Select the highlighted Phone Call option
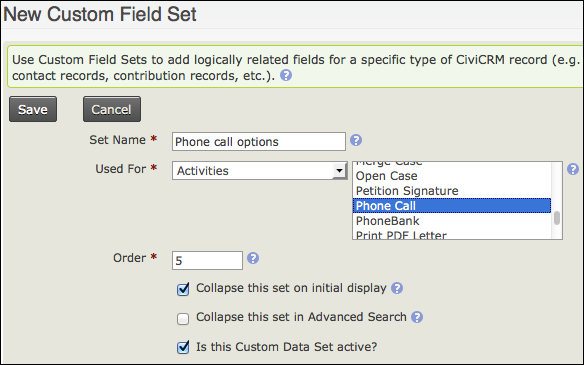Screen dimensions: 584x365 tap(451, 206)
